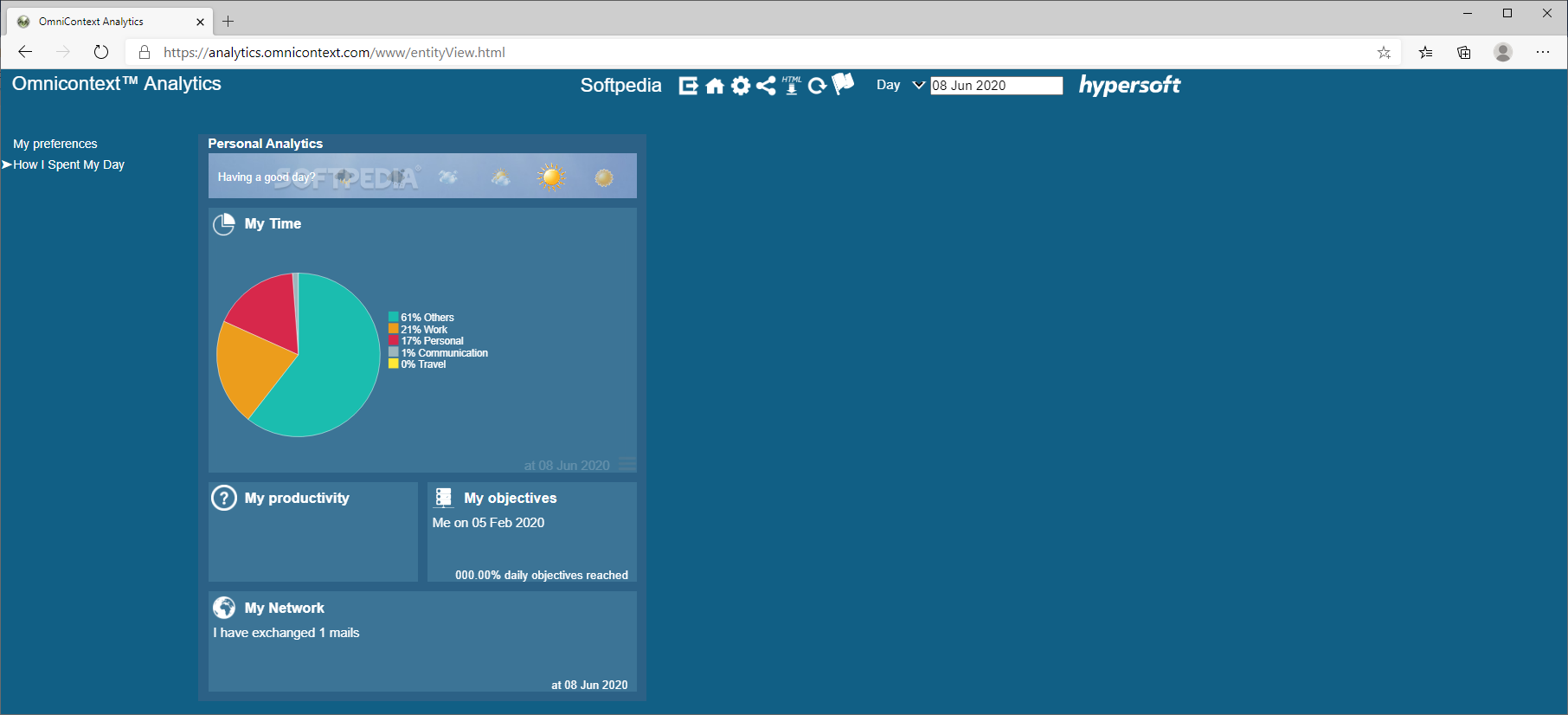
Task: Click the My Network globe icon
Action: click(x=224, y=608)
